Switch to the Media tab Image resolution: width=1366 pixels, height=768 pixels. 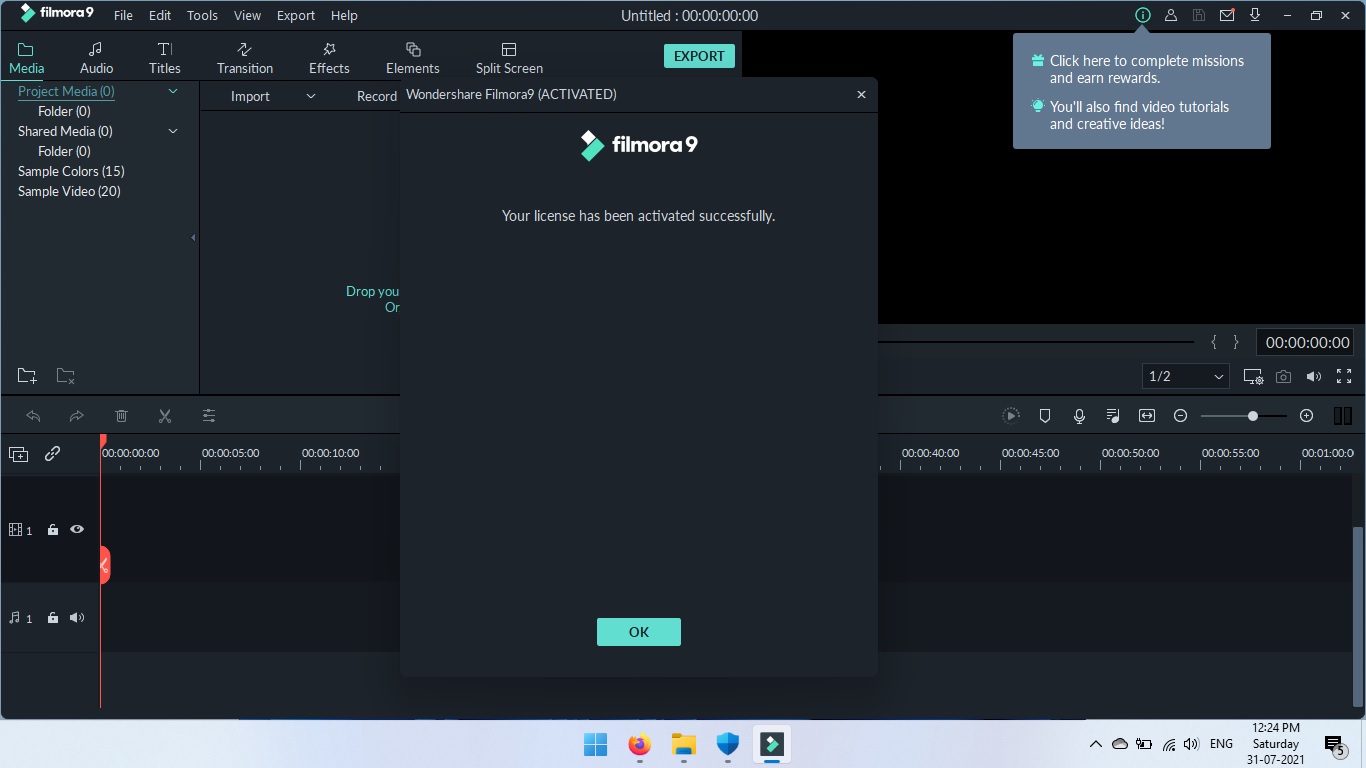click(x=26, y=58)
